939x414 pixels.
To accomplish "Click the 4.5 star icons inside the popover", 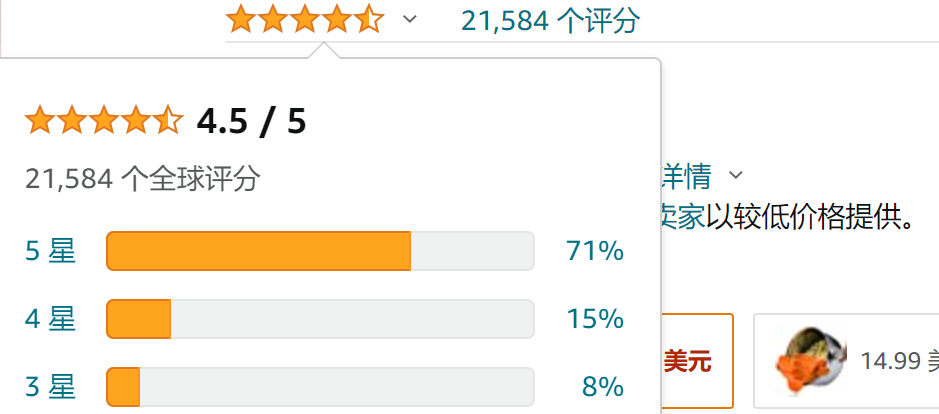I will click(104, 120).
